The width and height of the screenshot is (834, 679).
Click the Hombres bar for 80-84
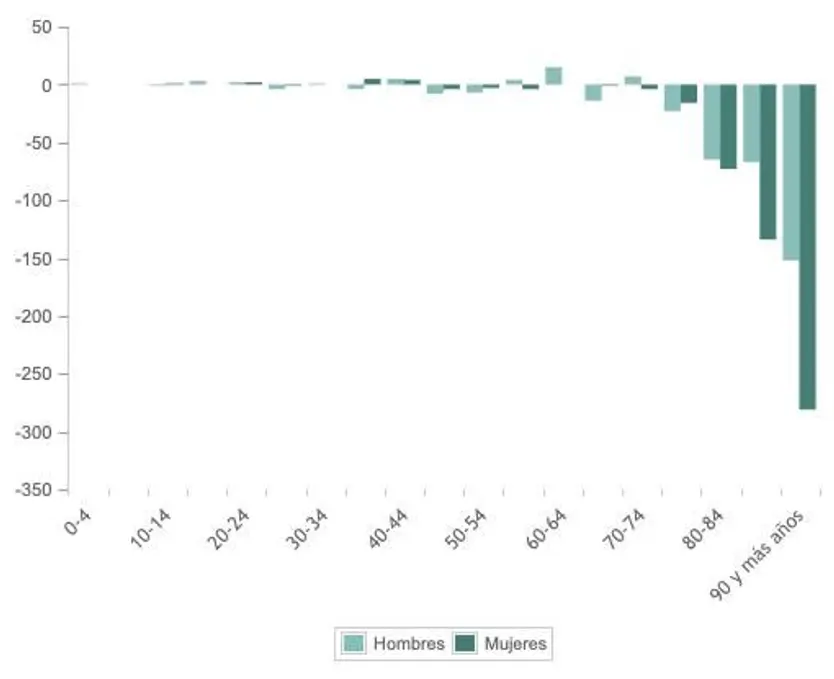[x=712, y=122]
